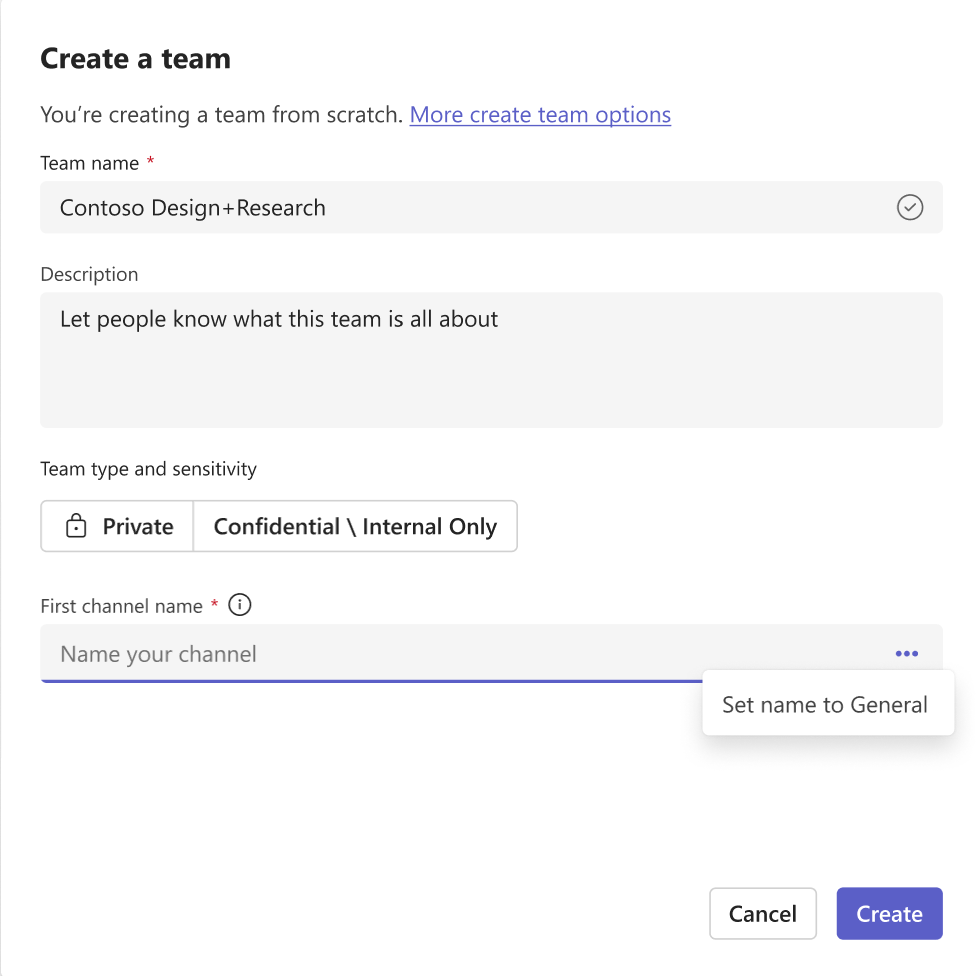Open the info icon beside First channel name
This screenshot has width=976, height=976.
click(x=240, y=604)
